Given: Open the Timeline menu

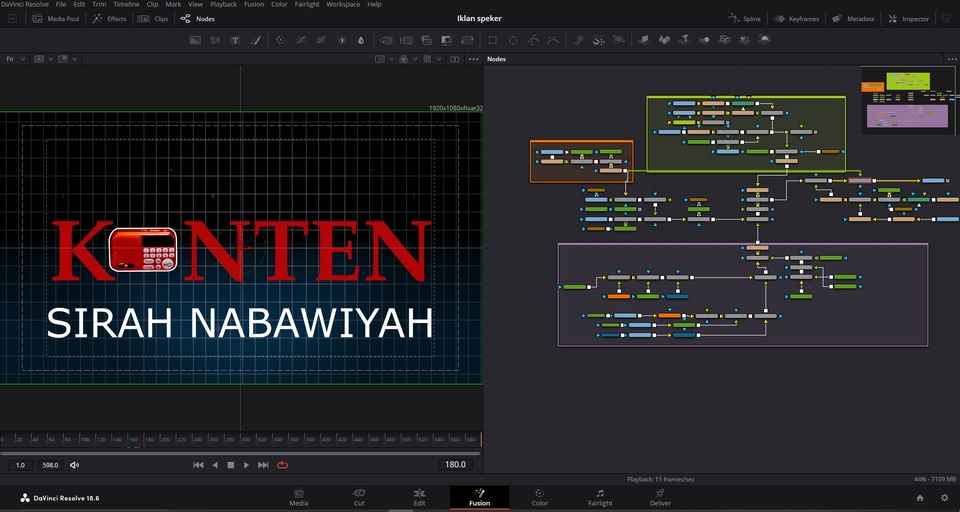Looking at the screenshot, I should [126, 4].
